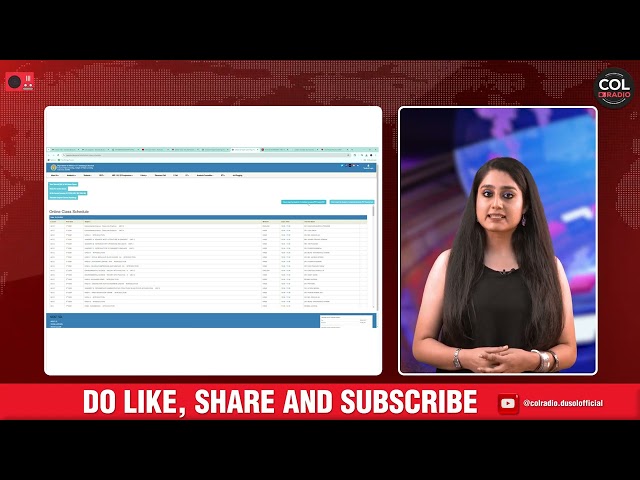
Task: Open the first item in the site navigation menu
Action: [54, 176]
